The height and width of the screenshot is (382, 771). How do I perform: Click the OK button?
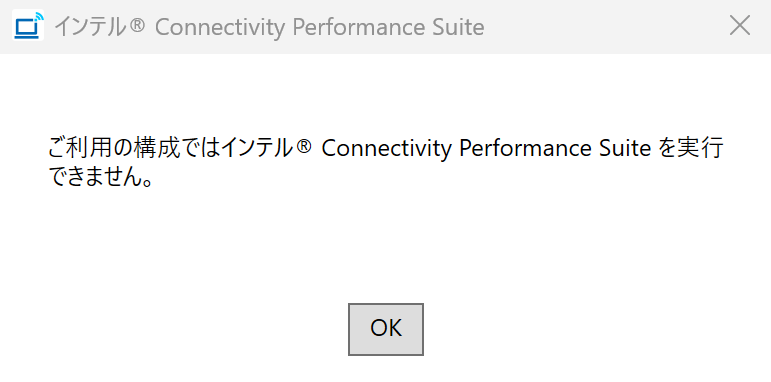click(x=386, y=329)
